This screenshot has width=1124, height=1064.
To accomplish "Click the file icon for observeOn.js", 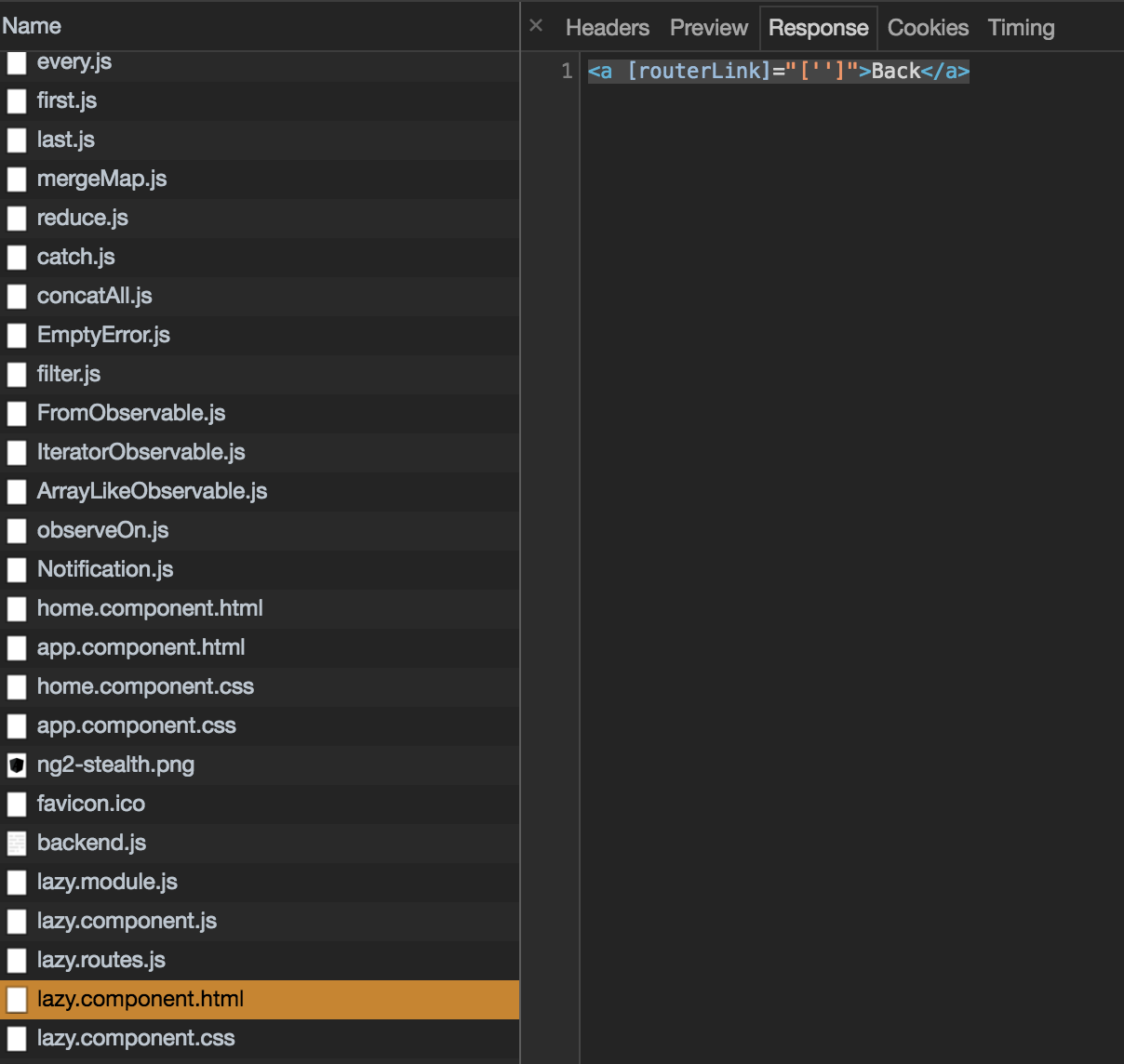I will (17, 531).
